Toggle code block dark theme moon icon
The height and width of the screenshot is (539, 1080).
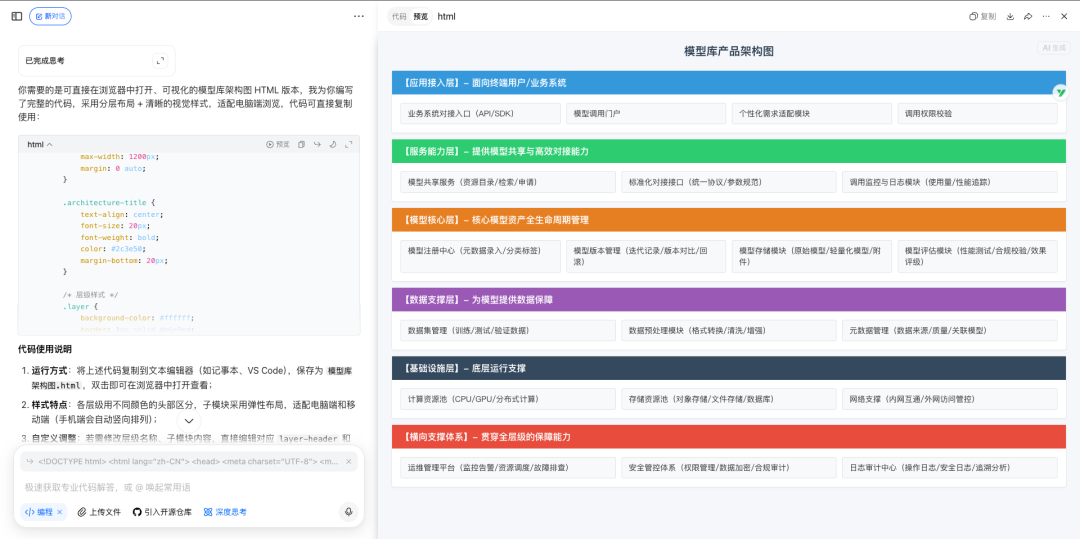point(333,144)
